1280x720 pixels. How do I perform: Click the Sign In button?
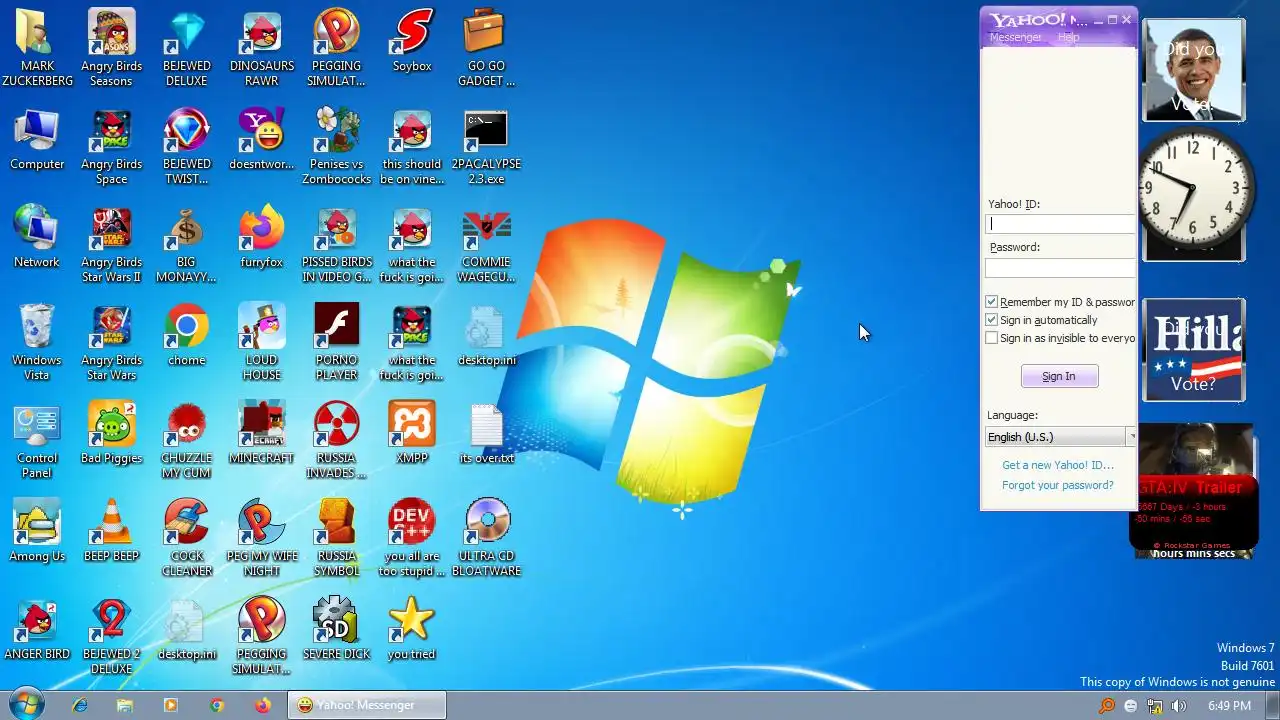click(x=1059, y=376)
